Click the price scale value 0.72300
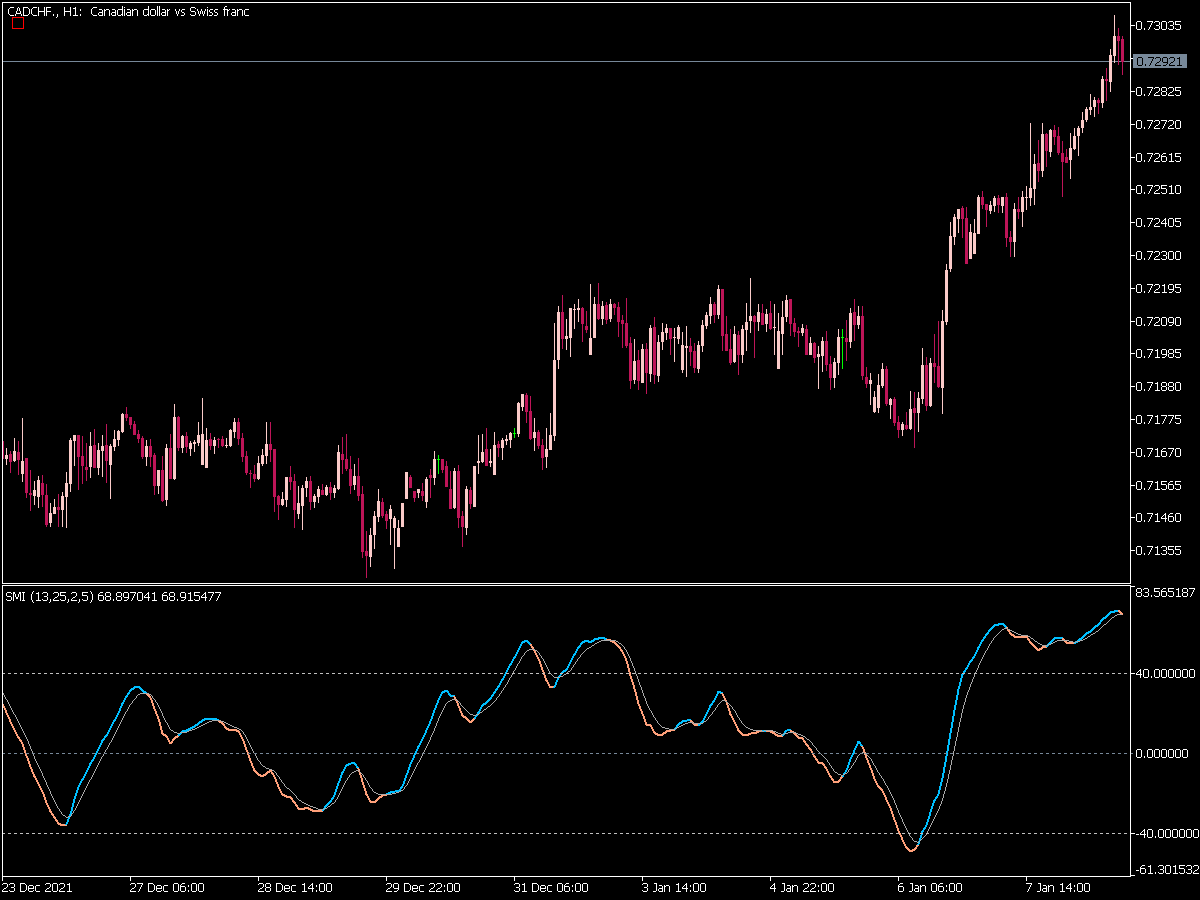Screen dimensions: 1200x900 (x=1161, y=255)
